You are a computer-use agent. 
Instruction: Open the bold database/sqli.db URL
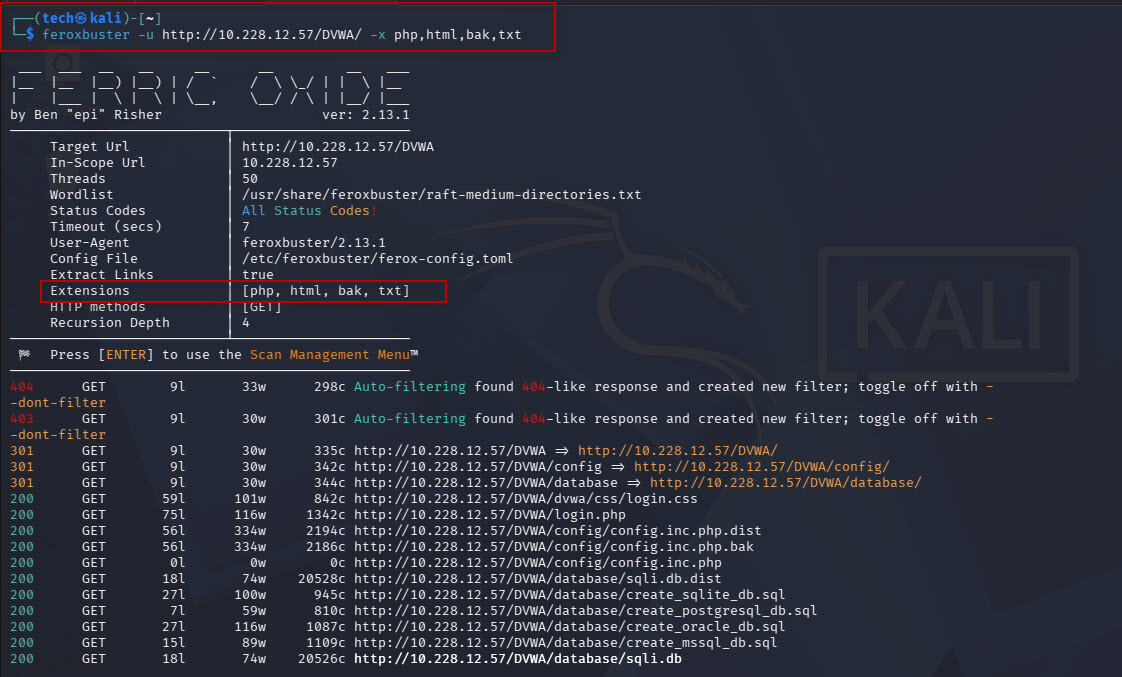point(518,658)
